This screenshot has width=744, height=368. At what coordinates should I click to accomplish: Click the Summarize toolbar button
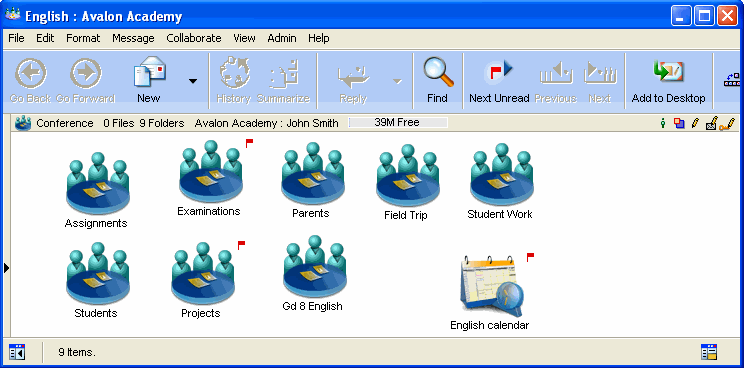click(283, 81)
